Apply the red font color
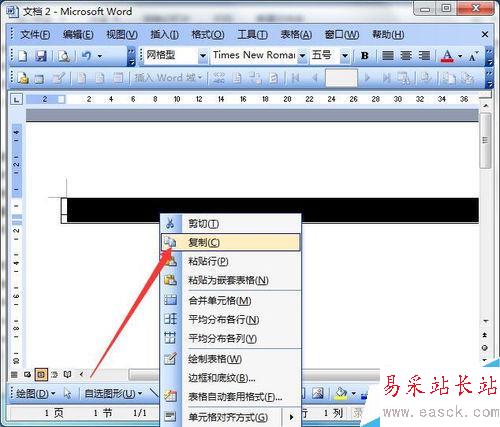The image size is (500, 427). pos(447,56)
